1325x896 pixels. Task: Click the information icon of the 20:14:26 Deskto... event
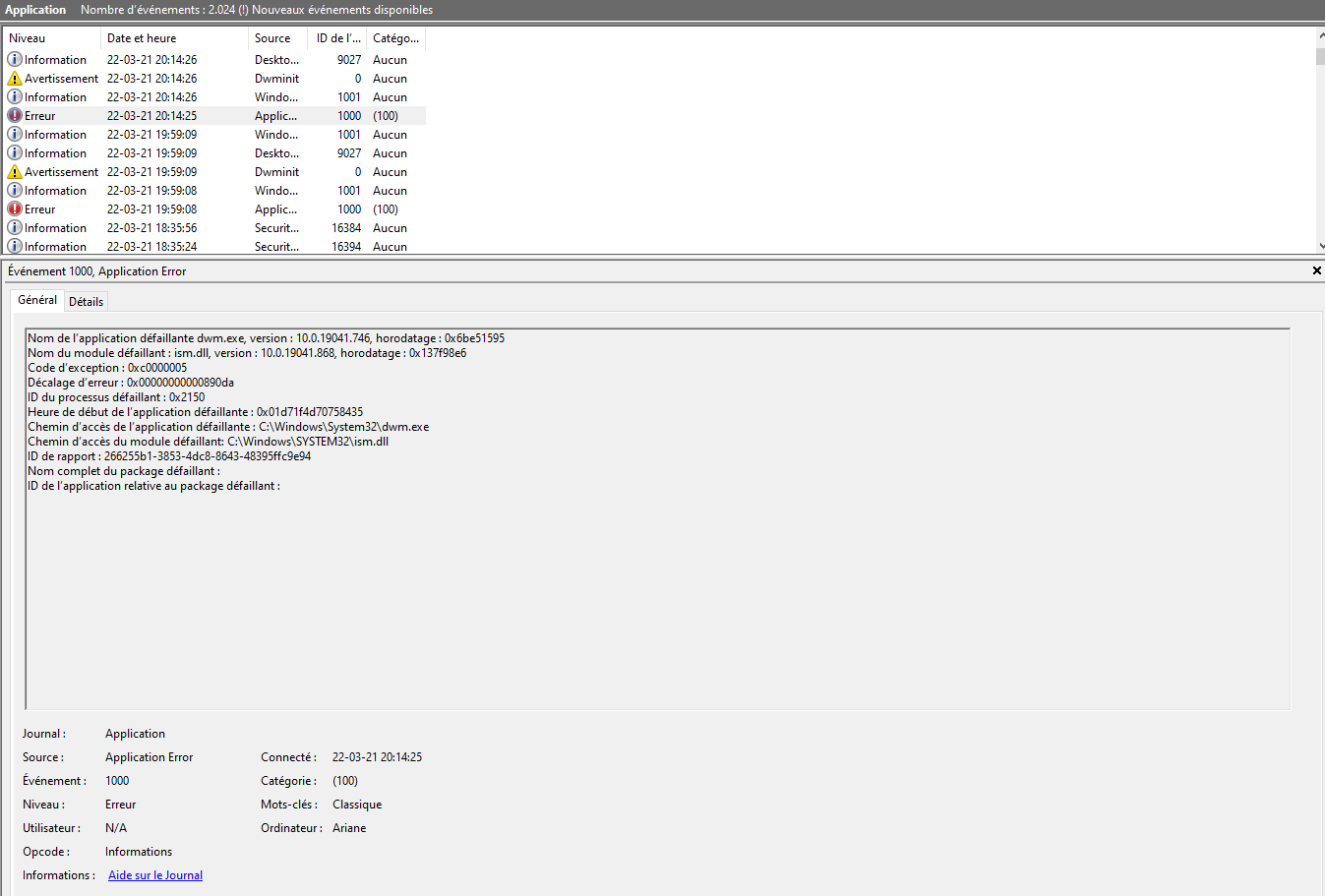coord(15,60)
